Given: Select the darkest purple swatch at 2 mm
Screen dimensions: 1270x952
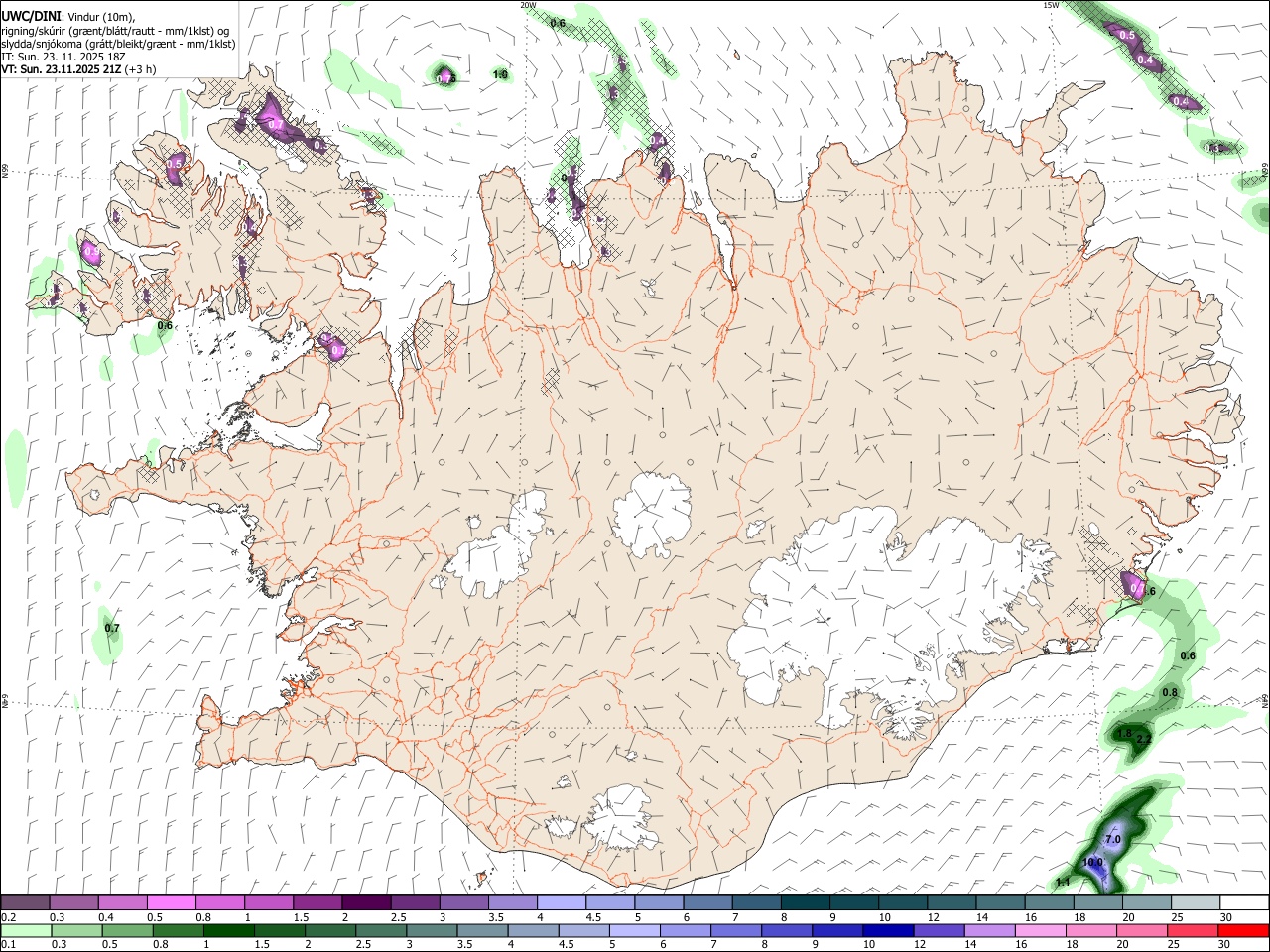Looking at the screenshot, I should 366,902.
